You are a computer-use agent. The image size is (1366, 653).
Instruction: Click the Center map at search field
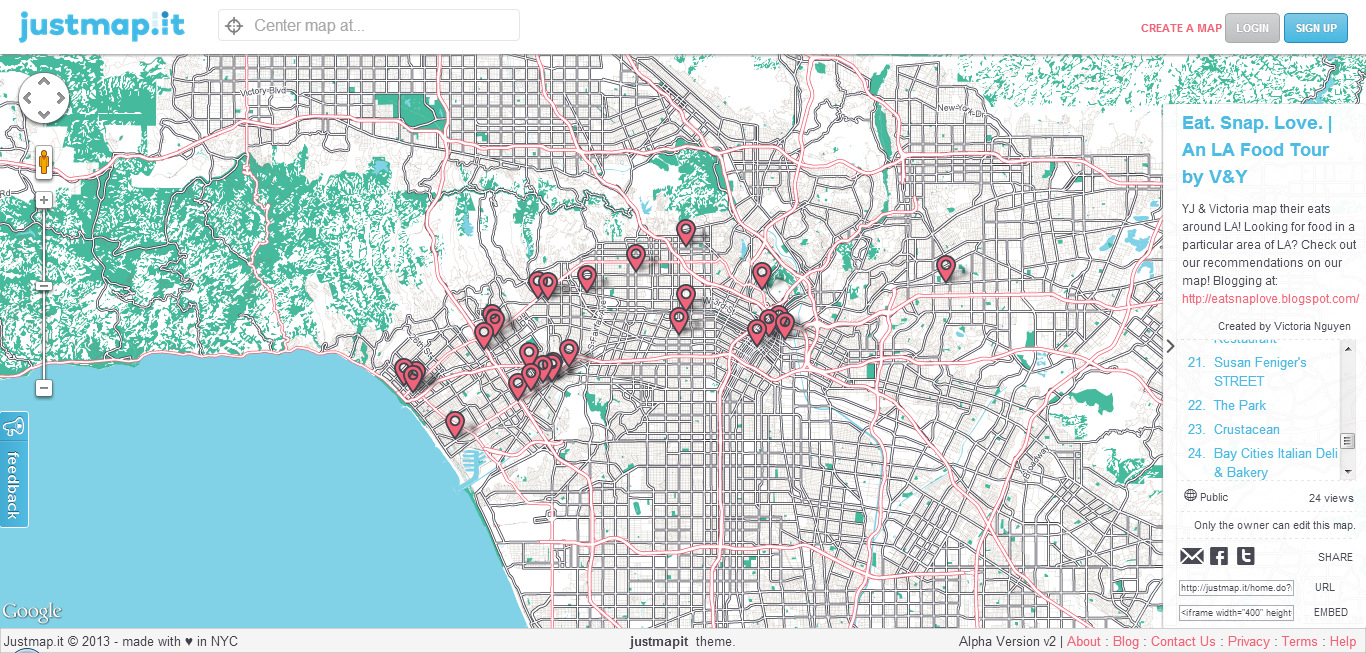(x=380, y=26)
